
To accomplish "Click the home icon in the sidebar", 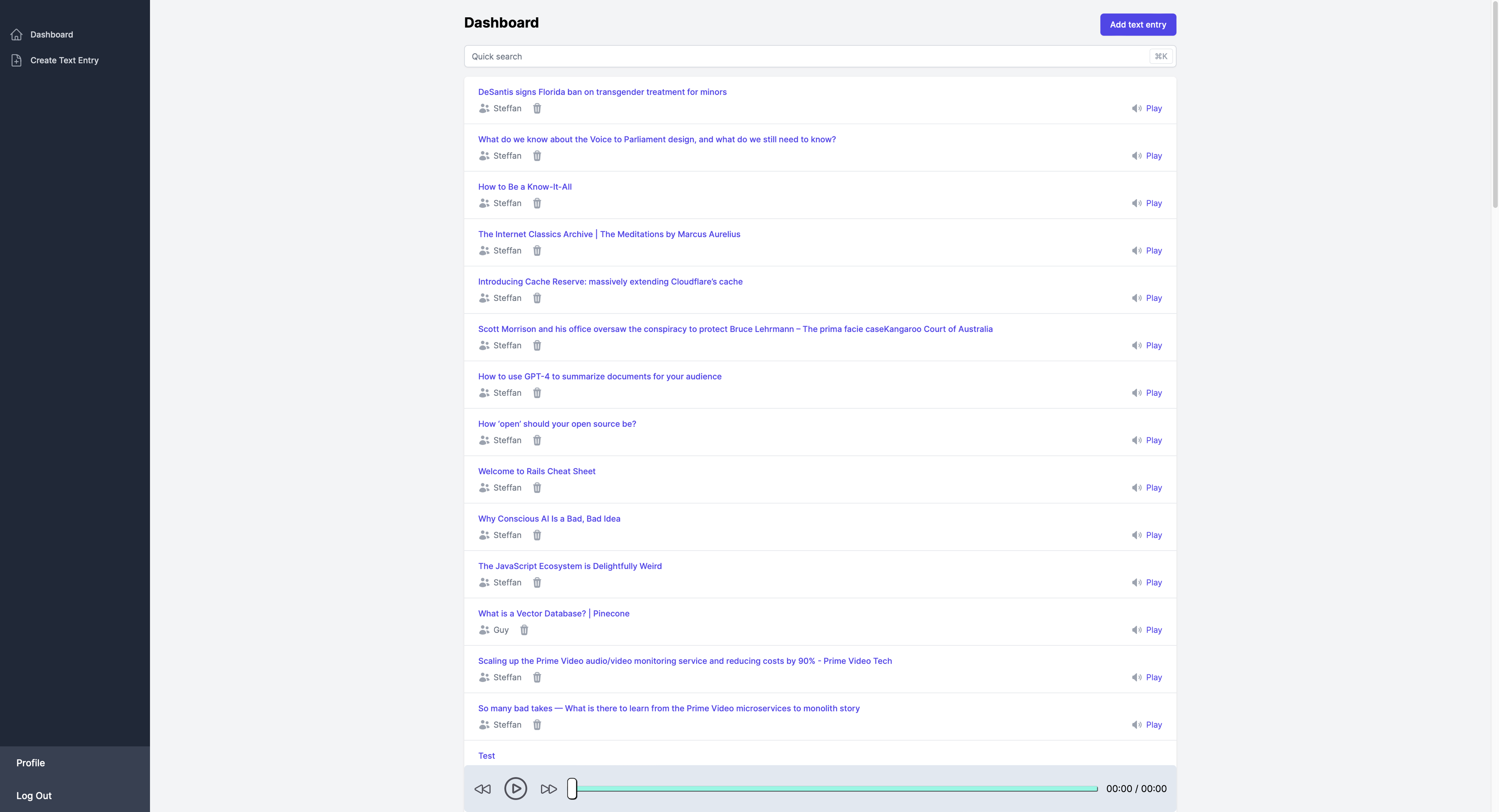I will click(16, 34).
